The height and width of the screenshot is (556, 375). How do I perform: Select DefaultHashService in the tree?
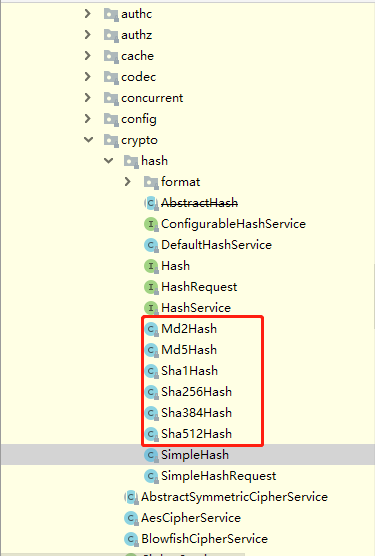217,245
